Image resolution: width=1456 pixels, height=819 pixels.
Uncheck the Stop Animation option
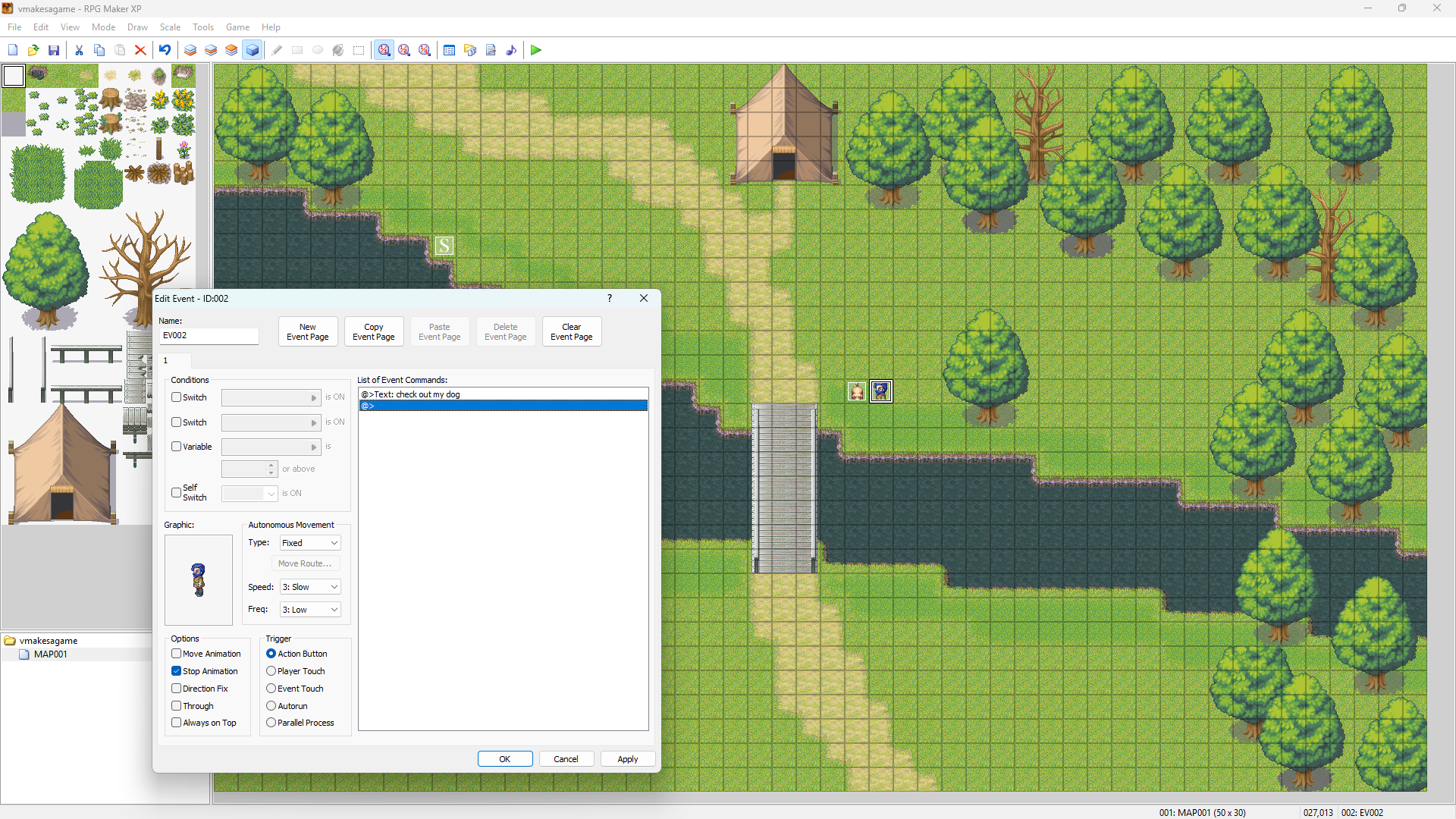tap(176, 671)
